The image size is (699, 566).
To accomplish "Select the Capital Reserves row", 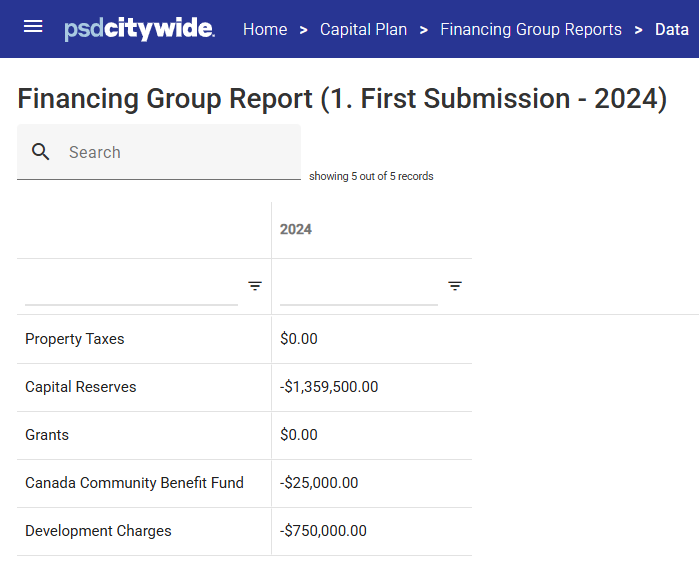I will (x=244, y=387).
